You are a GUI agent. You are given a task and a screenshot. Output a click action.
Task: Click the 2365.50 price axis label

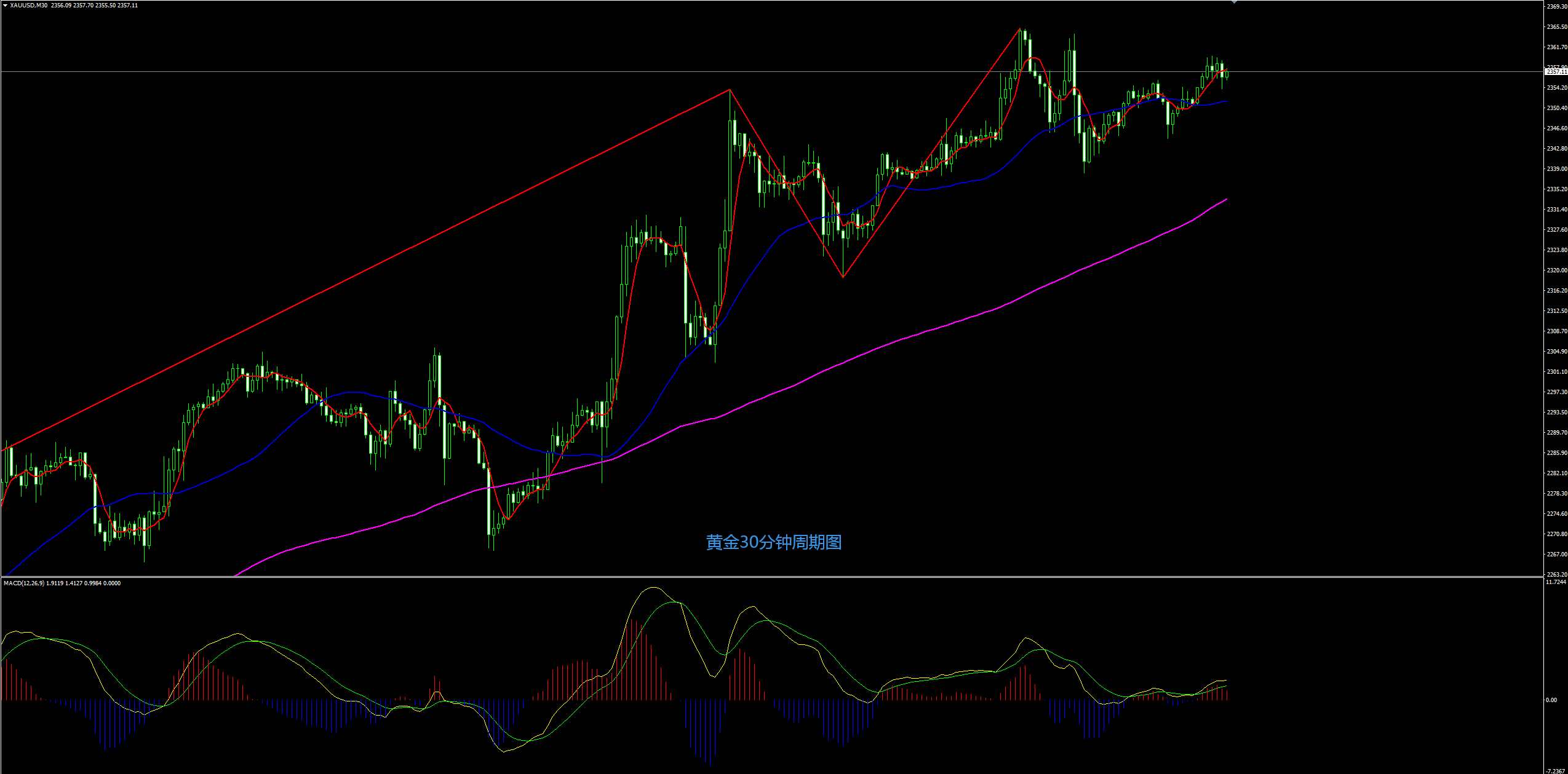click(1556, 27)
